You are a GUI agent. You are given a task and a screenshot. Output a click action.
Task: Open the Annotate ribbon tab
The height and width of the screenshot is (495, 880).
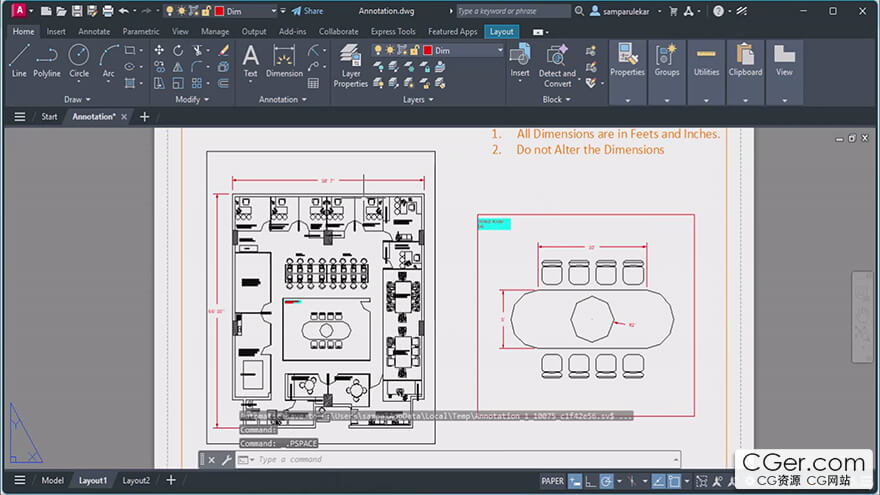[94, 31]
